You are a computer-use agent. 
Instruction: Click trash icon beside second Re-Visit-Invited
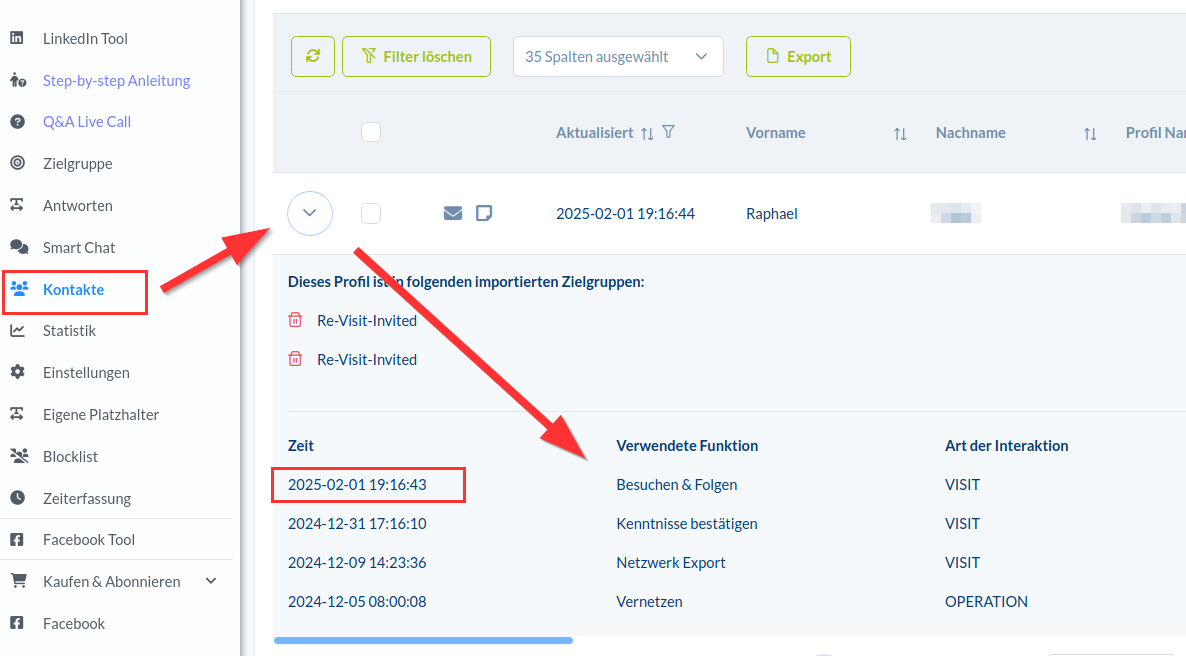pyautogui.click(x=295, y=360)
